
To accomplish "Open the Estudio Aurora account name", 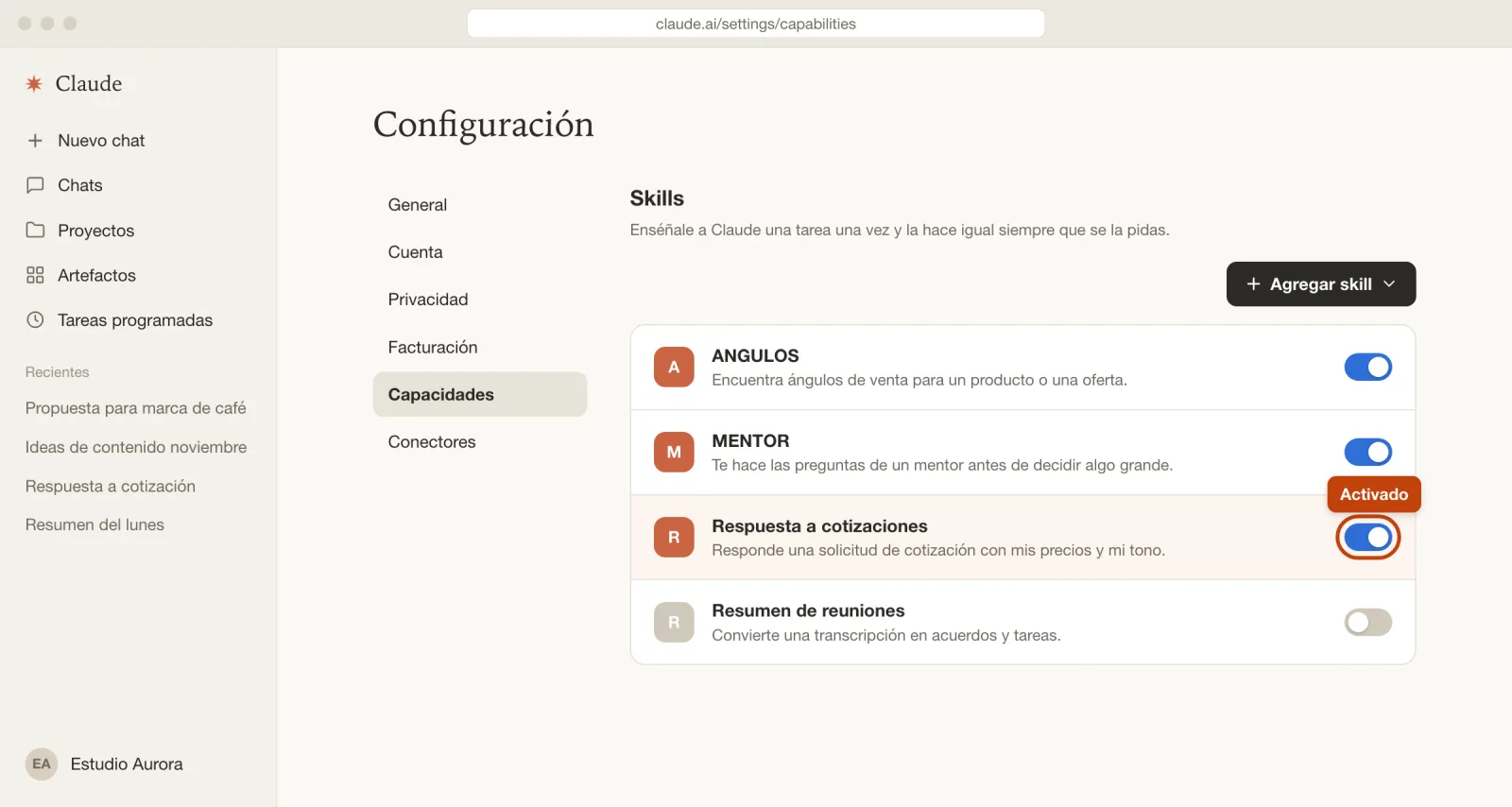I will tap(127, 764).
